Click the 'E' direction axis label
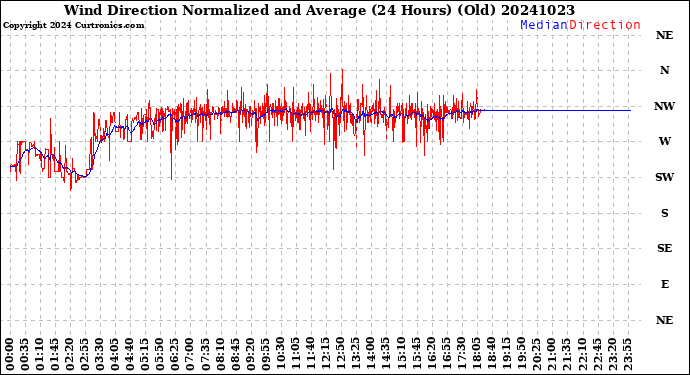This screenshot has height=375, width=690. pyautogui.click(x=664, y=284)
